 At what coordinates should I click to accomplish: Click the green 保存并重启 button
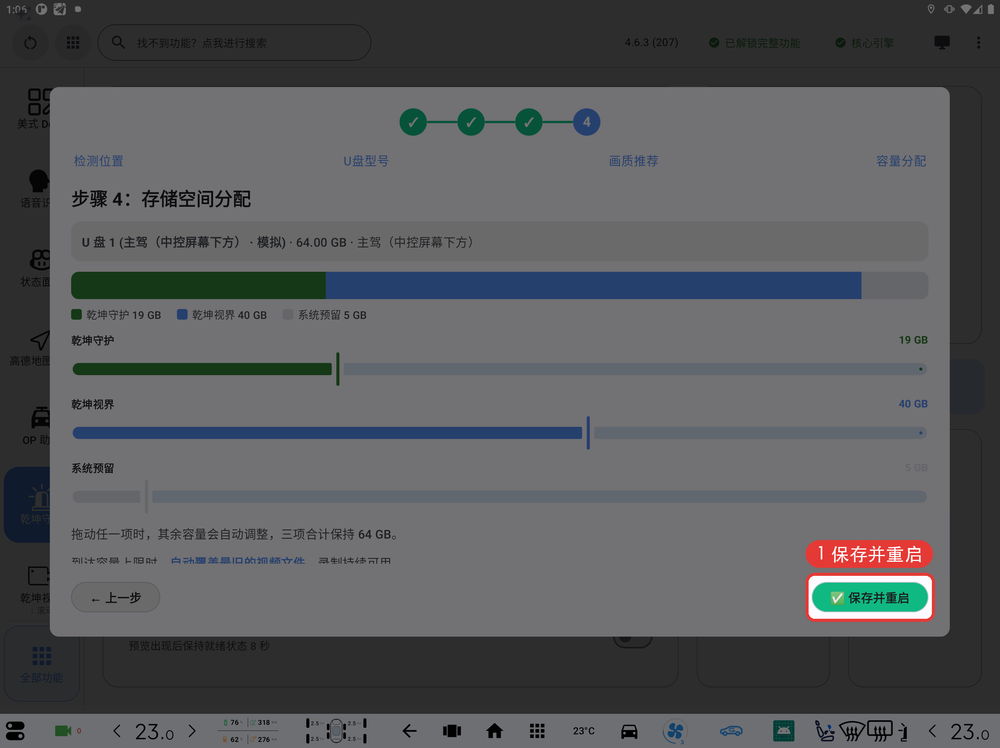pyautogui.click(x=870, y=598)
